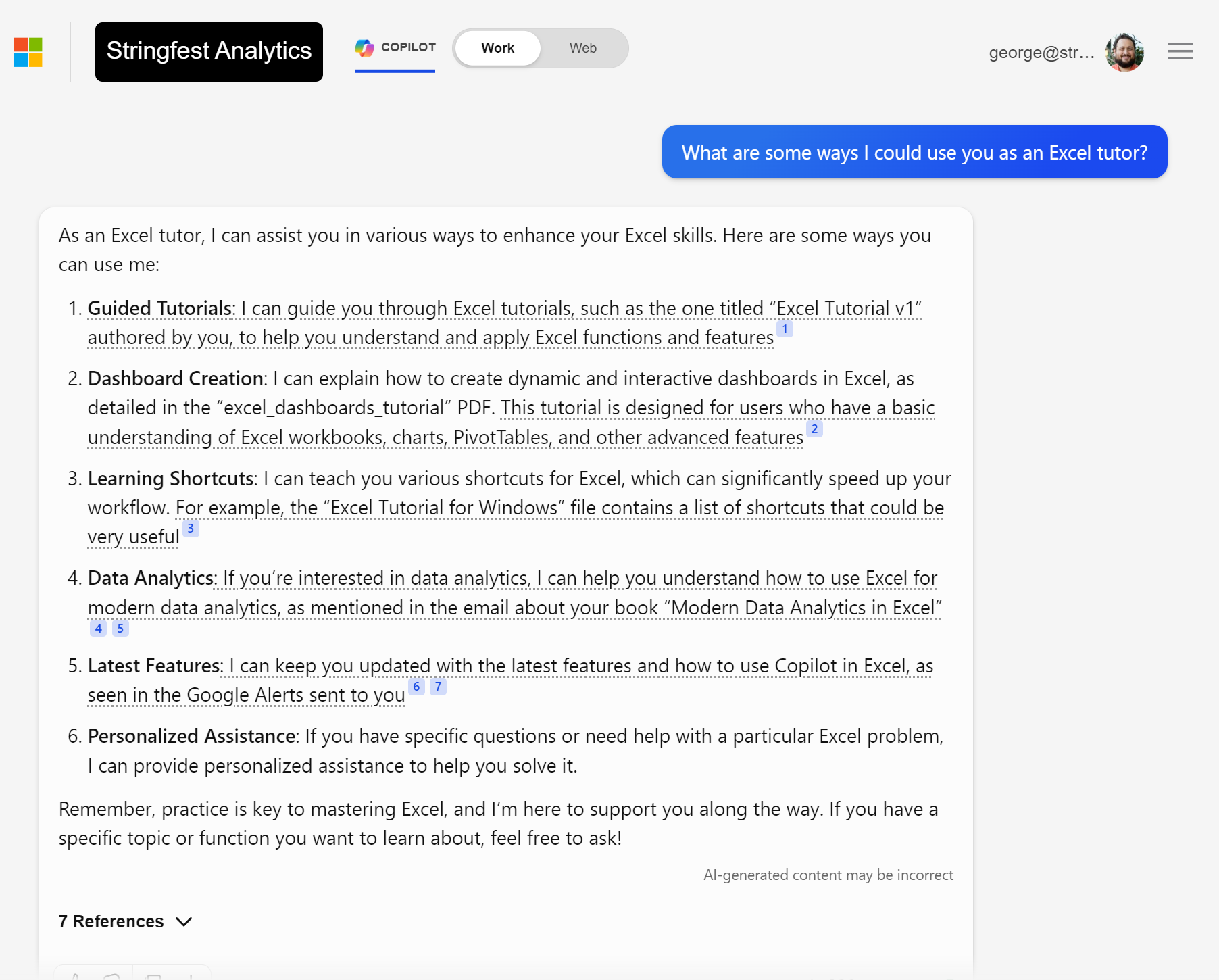This screenshot has height=980, width=1219.
Task: Click the 7 References label
Action: pos(111,922)
